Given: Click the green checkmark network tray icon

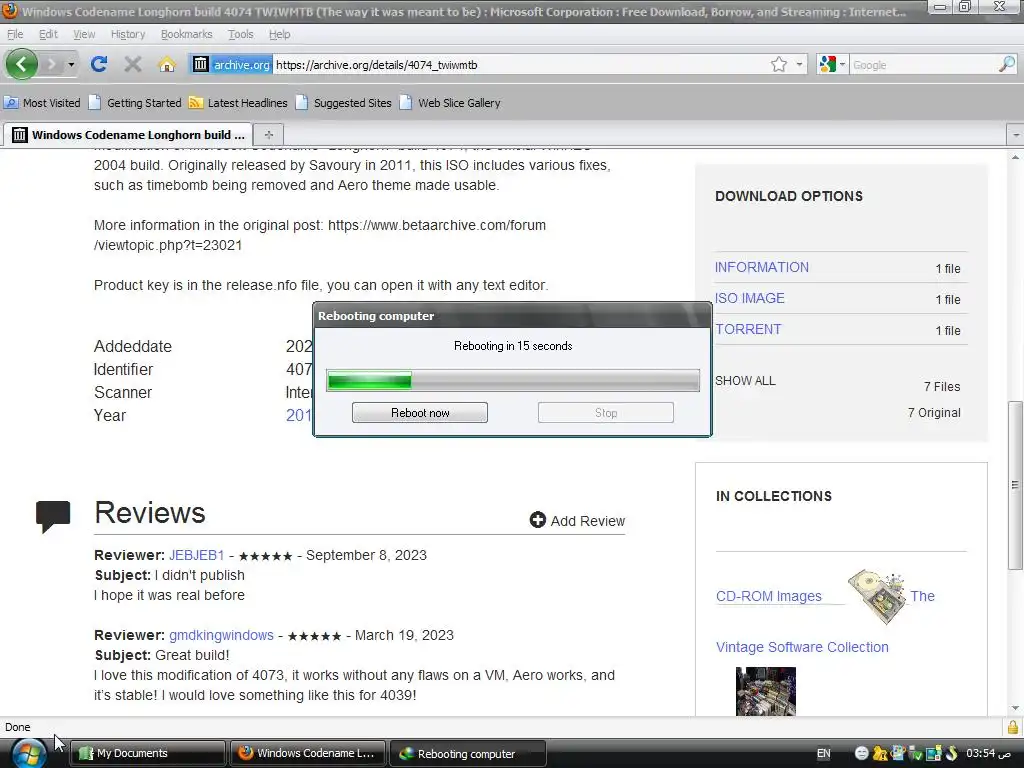Looking at the screenshot, I should pyautogui.click(x=916, y=754).
